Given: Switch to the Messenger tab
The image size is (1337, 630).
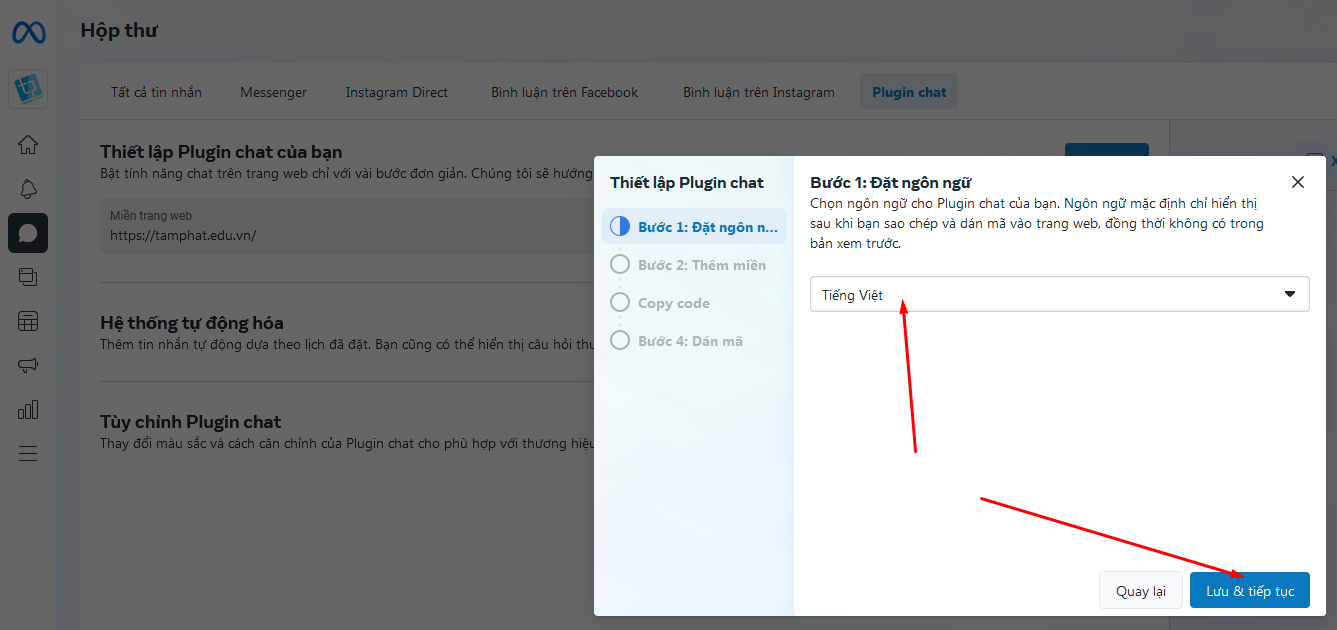Looking at the screenshot, I should click(273, 92).
